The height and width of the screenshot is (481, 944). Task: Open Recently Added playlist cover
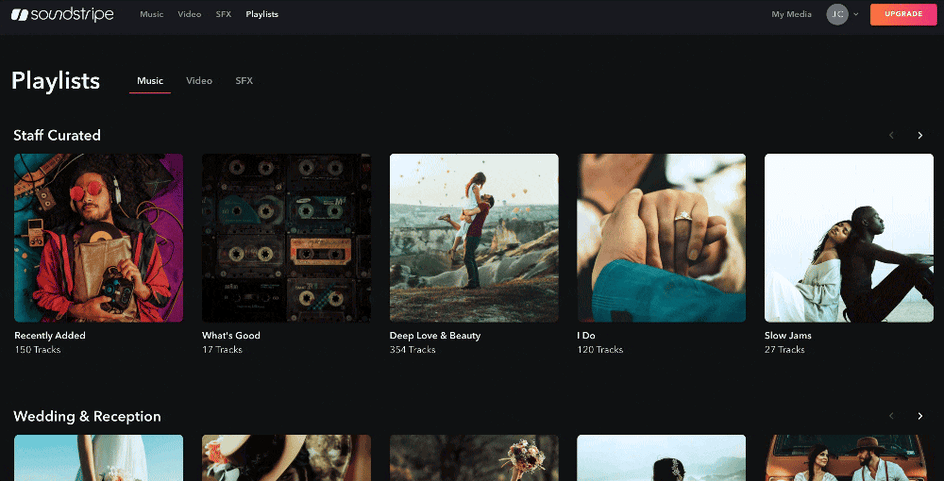[99, 238]
